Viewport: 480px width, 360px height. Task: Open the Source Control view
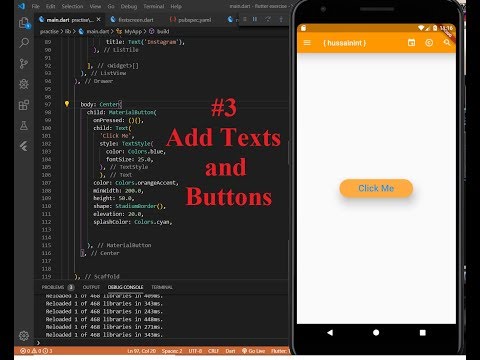click(24, 63)
